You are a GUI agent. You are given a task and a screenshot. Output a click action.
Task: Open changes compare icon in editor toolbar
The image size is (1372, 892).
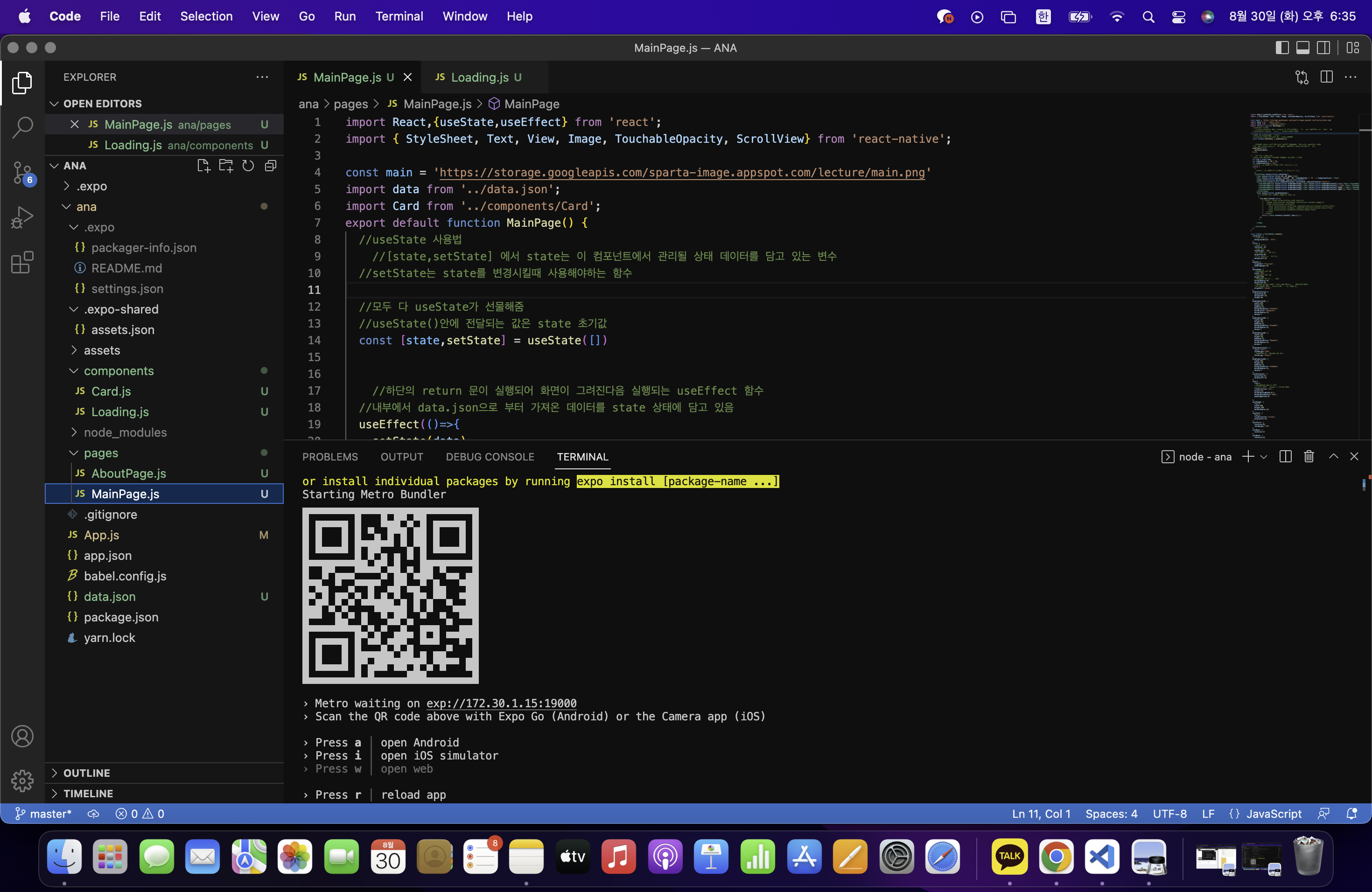(x=1302, y=77)
